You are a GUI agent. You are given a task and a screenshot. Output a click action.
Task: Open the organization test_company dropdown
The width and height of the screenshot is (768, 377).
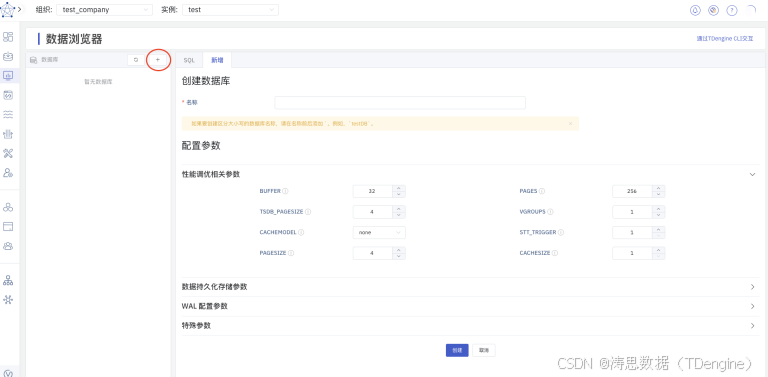(x=105, y=10)
